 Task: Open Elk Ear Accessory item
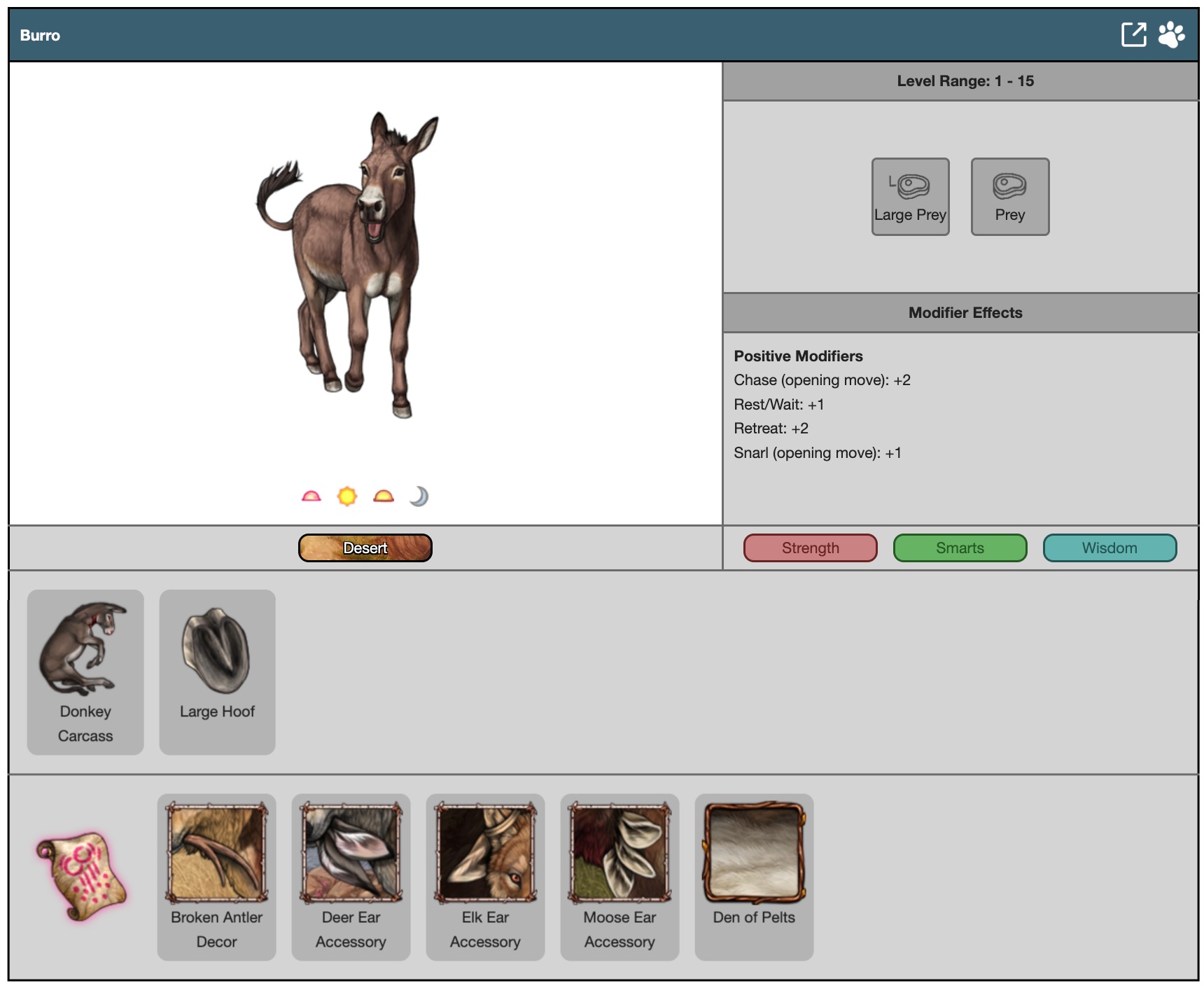click(x=485, y=876)
